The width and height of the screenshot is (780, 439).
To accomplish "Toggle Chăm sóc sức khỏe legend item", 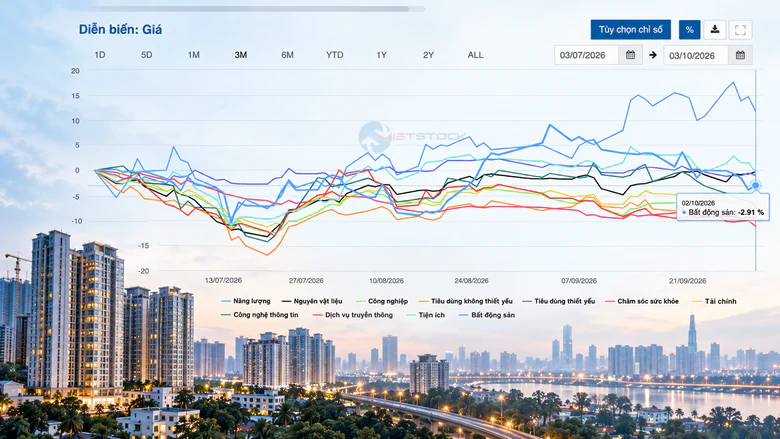I will [x=642, y=301].
